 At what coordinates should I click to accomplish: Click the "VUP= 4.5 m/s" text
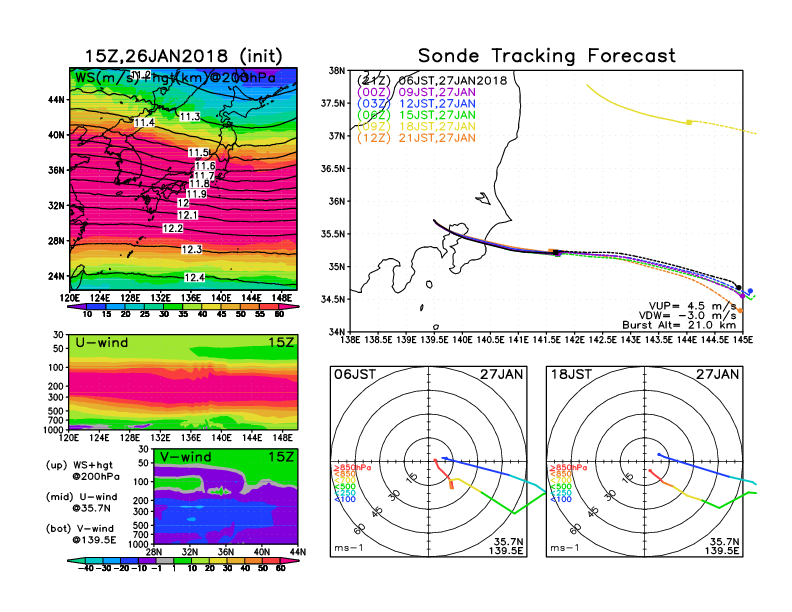click(692, 306)
